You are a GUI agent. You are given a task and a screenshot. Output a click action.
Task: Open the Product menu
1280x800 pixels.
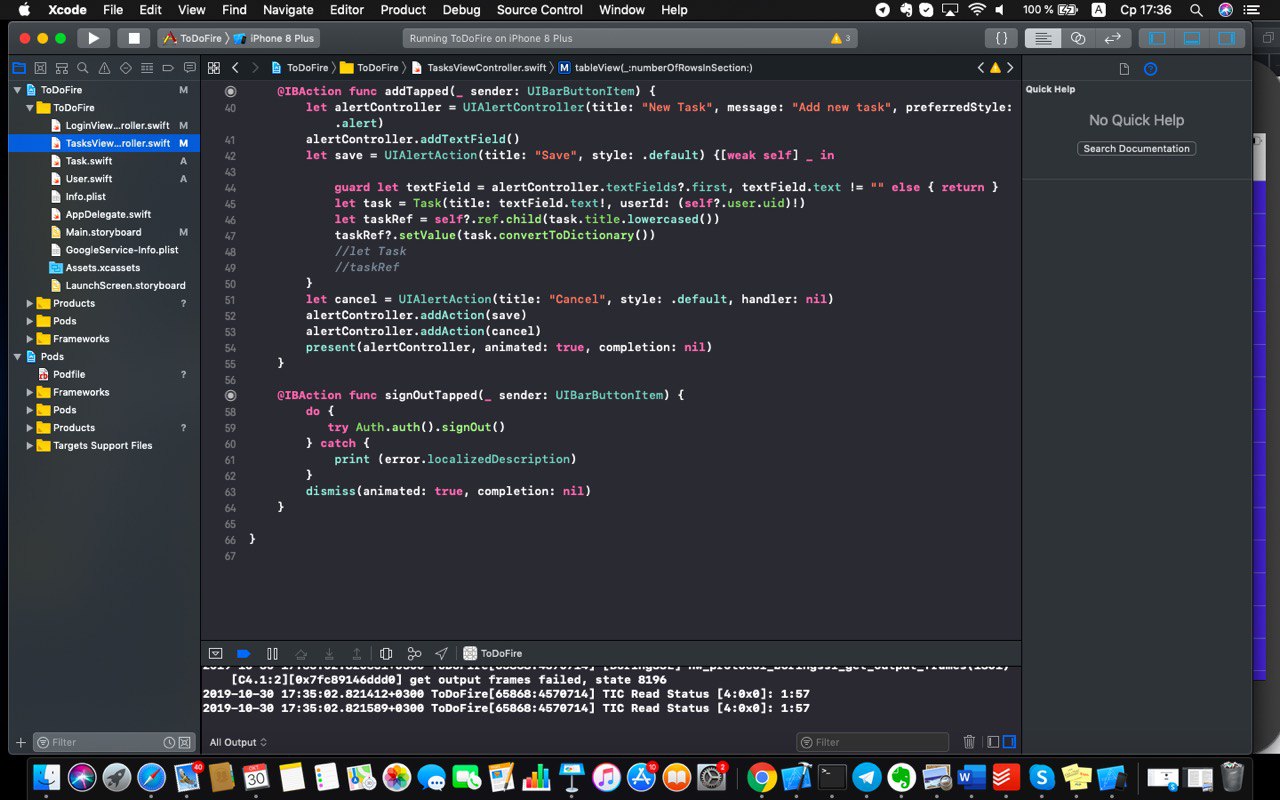[403, 10]
